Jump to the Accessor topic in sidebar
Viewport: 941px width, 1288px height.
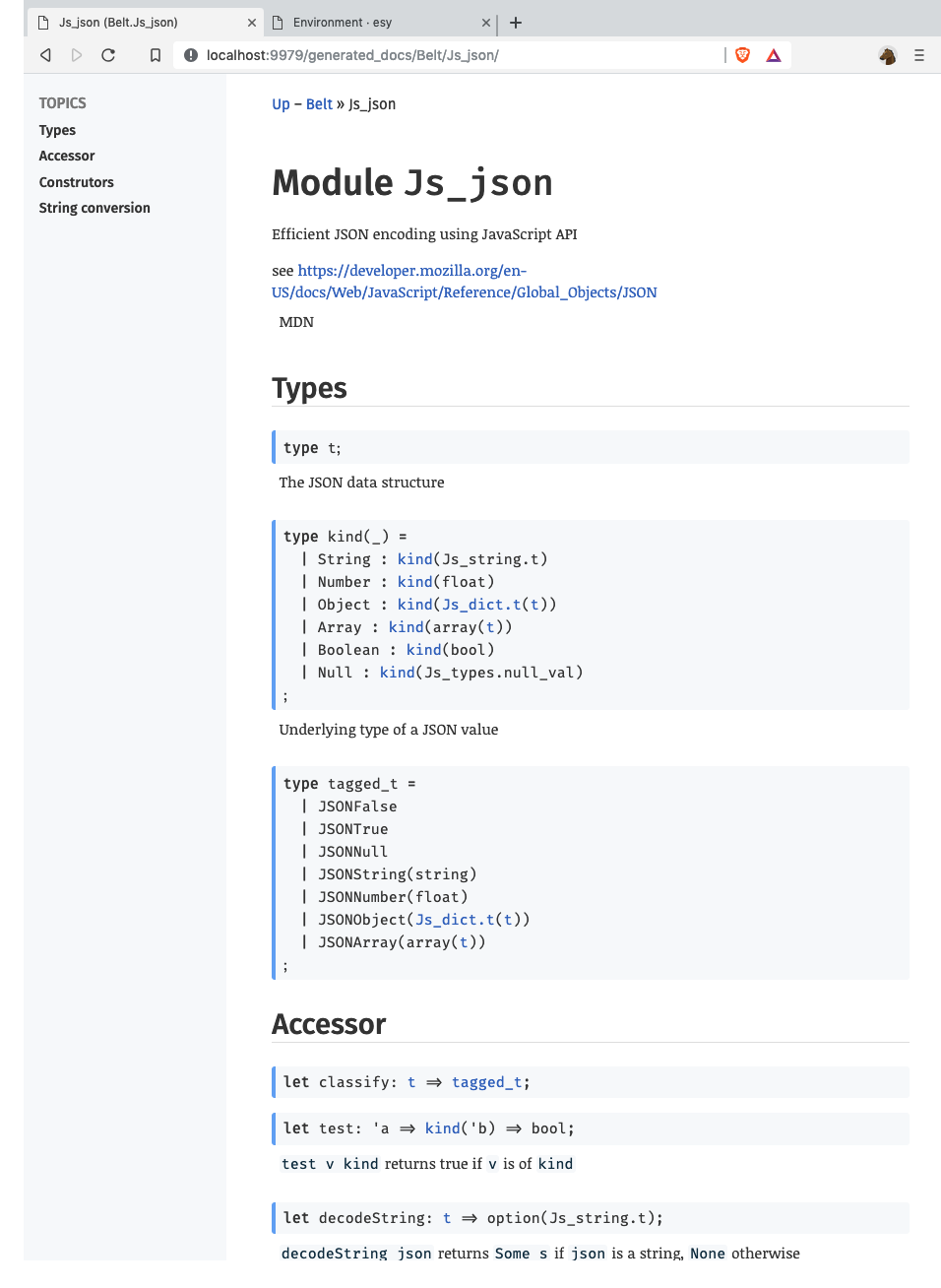66,155
